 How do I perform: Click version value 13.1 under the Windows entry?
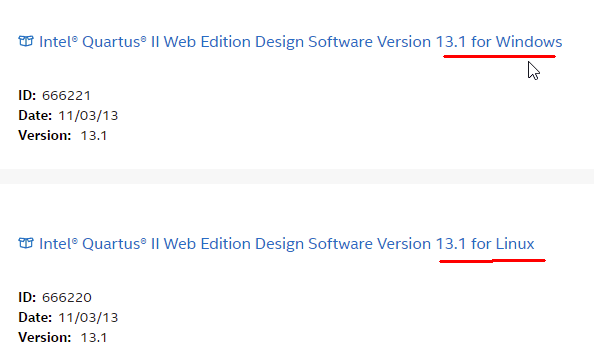[94, 136]
